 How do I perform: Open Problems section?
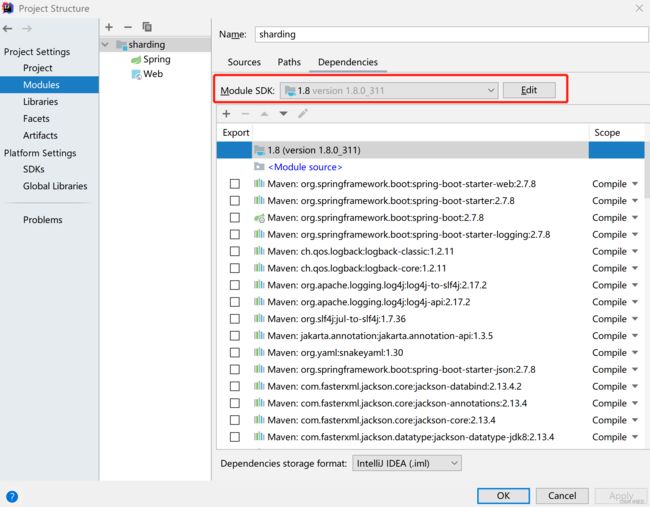[x=43, y=220]
